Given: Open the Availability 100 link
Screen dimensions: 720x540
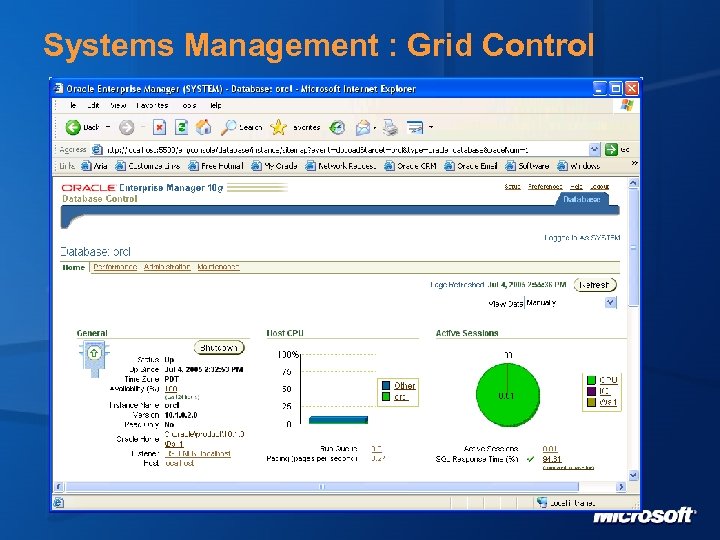Looking at the screenshot, I should [171, 389].
